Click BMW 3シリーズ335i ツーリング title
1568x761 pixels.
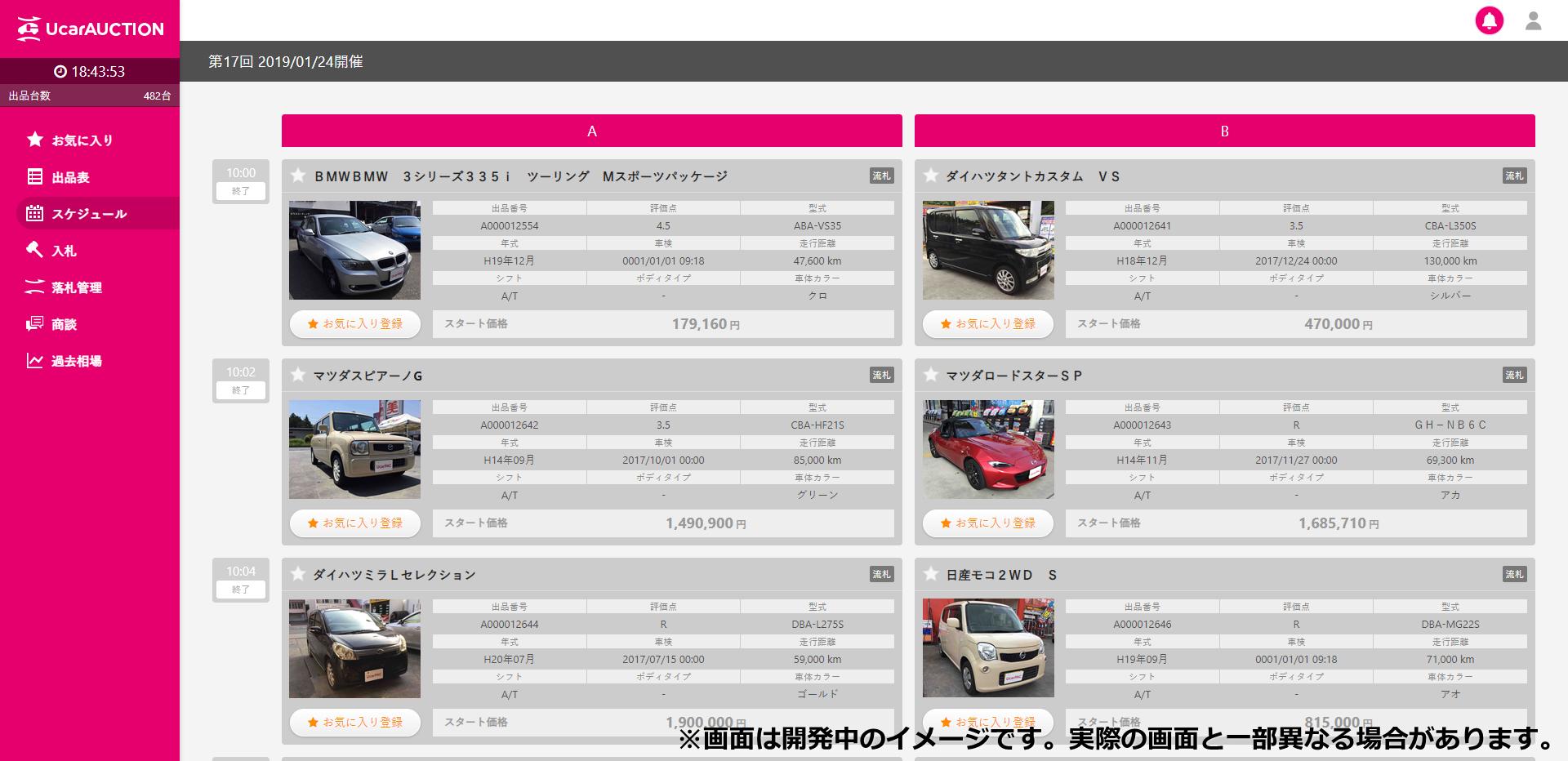pos(521,176)
